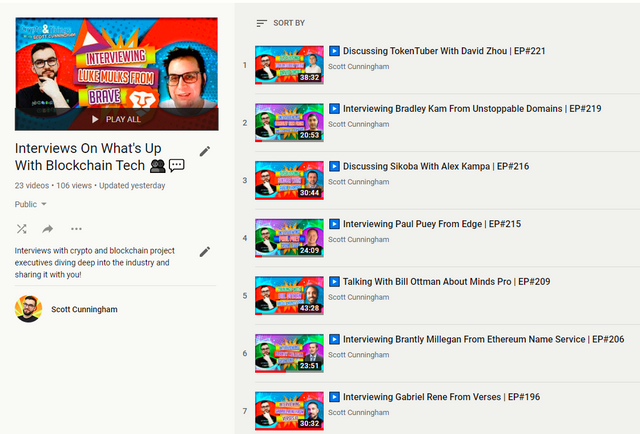Click play icon beside EP#219 title
640x434 pixels.
click(334, 109)
